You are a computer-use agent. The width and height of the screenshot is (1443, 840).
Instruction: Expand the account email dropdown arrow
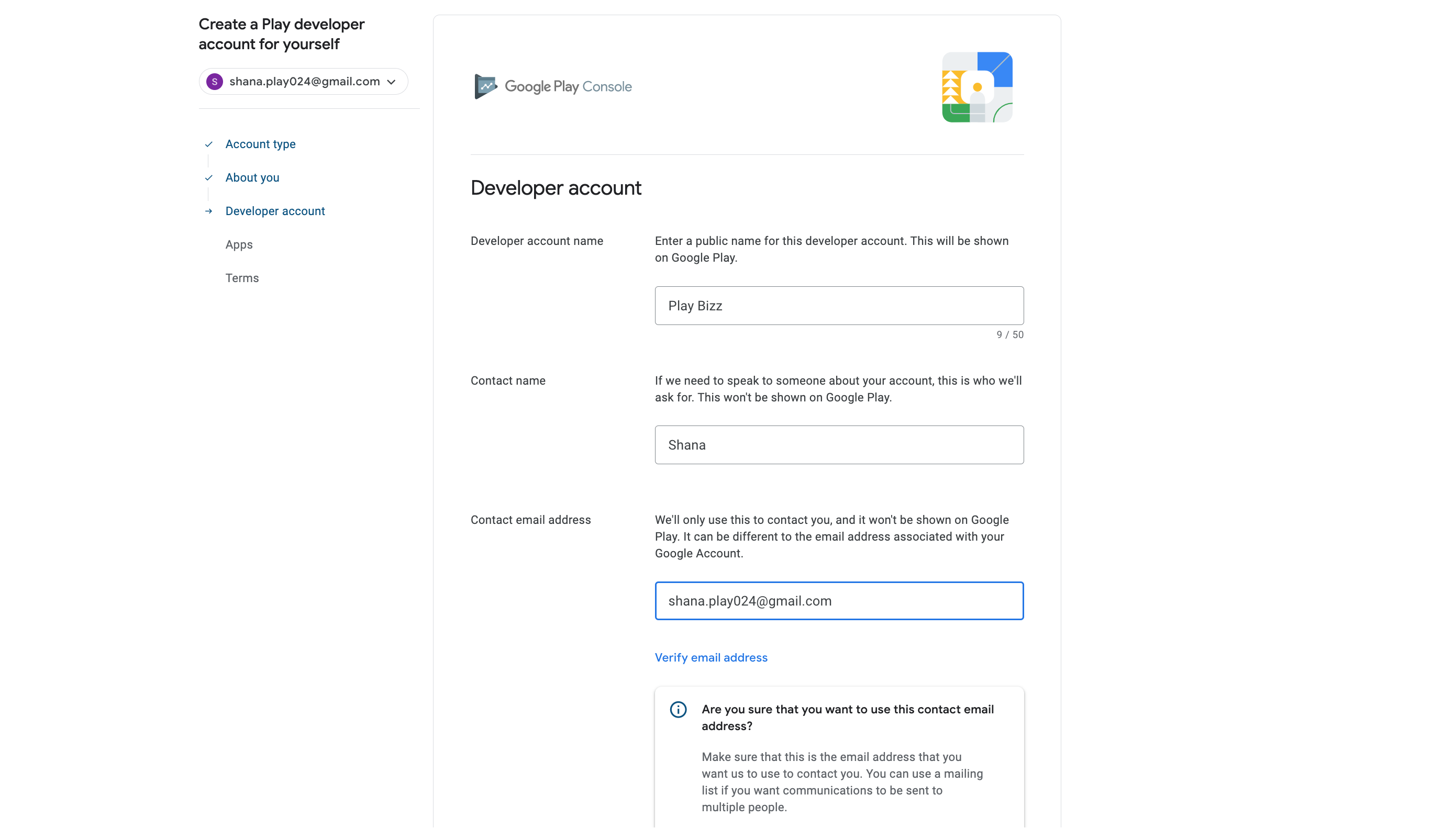[x=392, y=82]
